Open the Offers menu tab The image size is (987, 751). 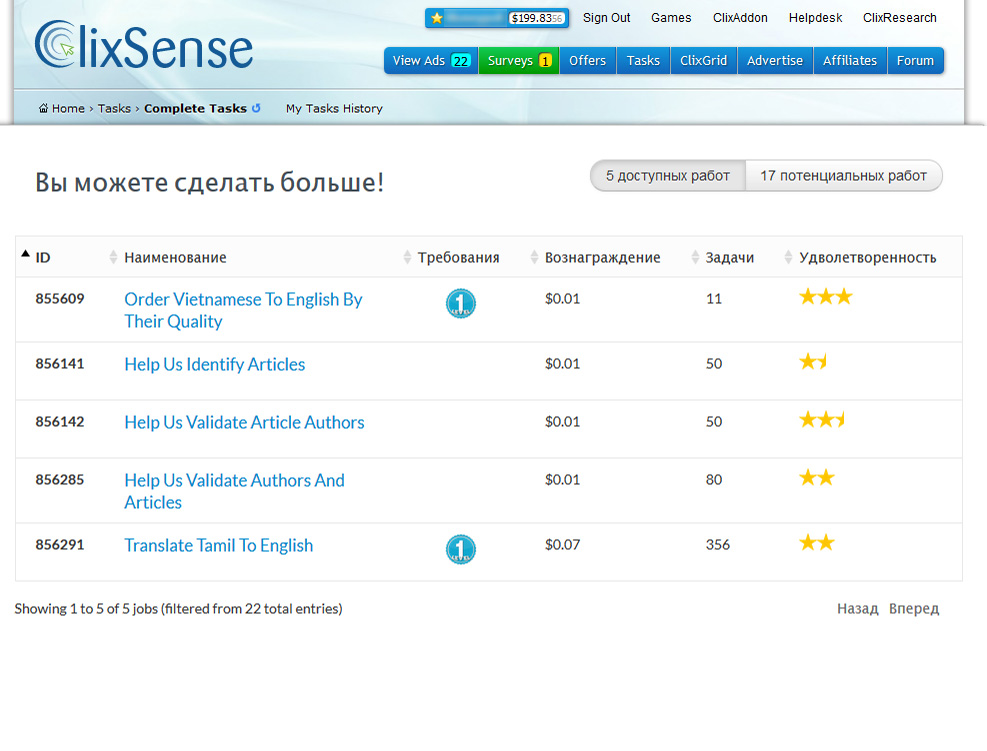pos(587,61)
